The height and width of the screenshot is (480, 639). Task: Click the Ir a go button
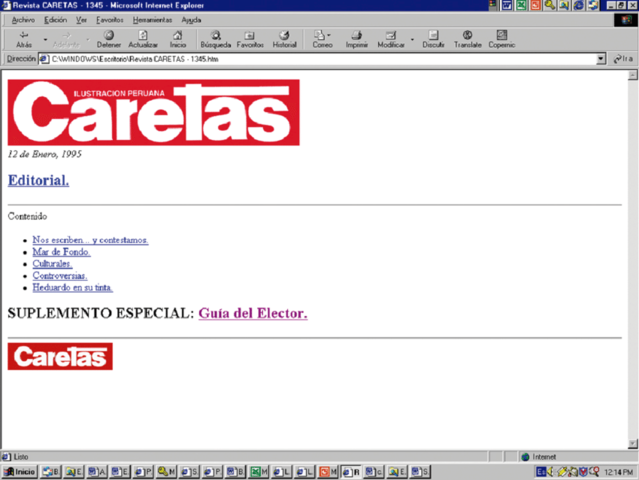pos(624,59)
